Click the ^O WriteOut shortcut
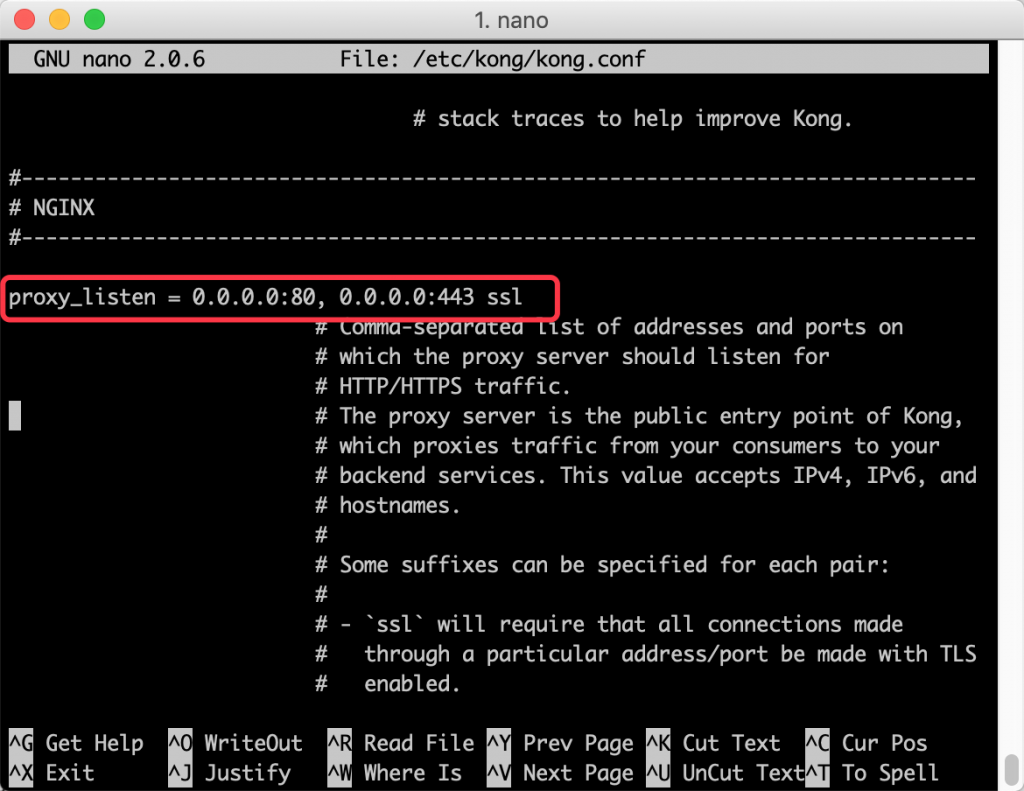Viewport: 1024px width, 791px height. 236,743
